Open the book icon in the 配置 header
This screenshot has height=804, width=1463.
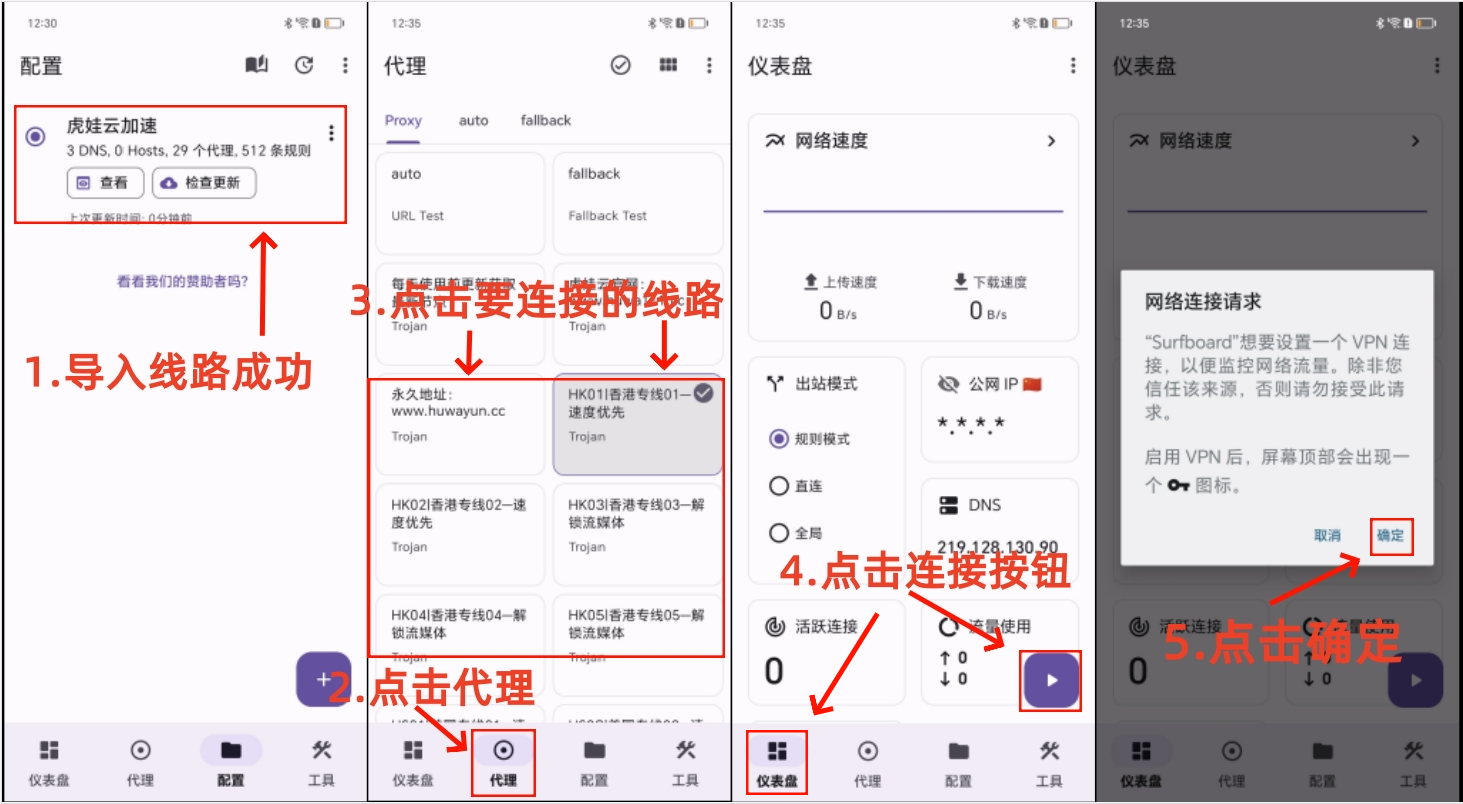(257, 65)
